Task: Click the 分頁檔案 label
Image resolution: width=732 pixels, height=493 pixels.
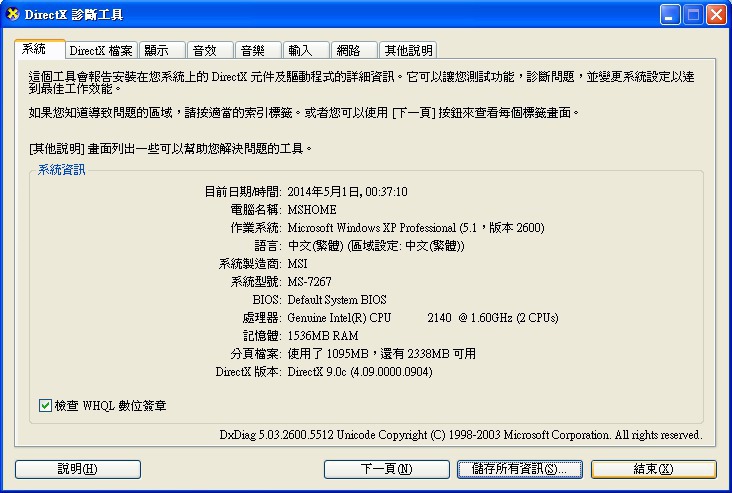Action: 255,354
